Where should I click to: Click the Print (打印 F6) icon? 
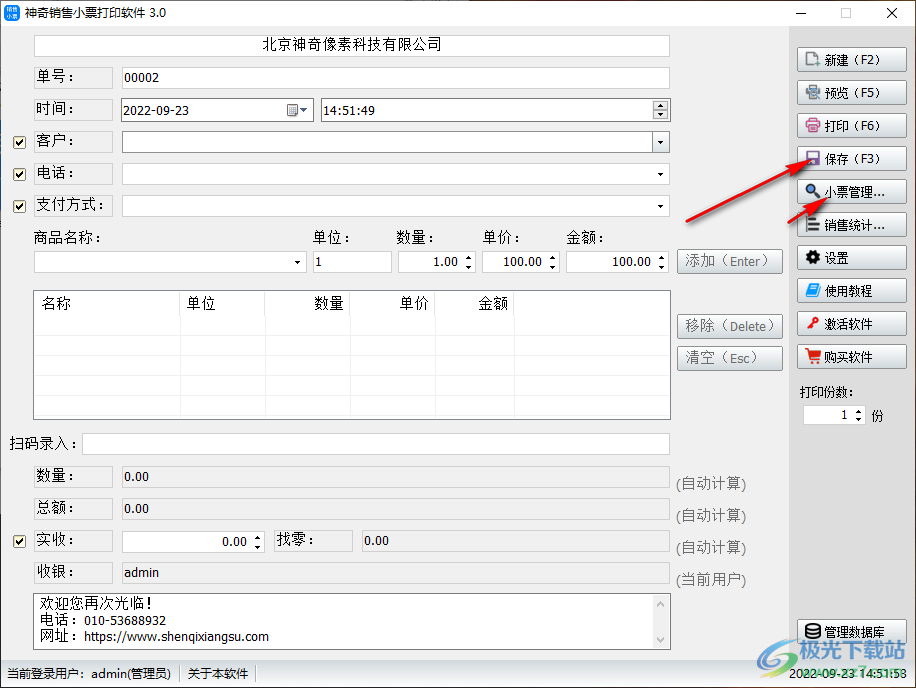[x=812, y=126]
